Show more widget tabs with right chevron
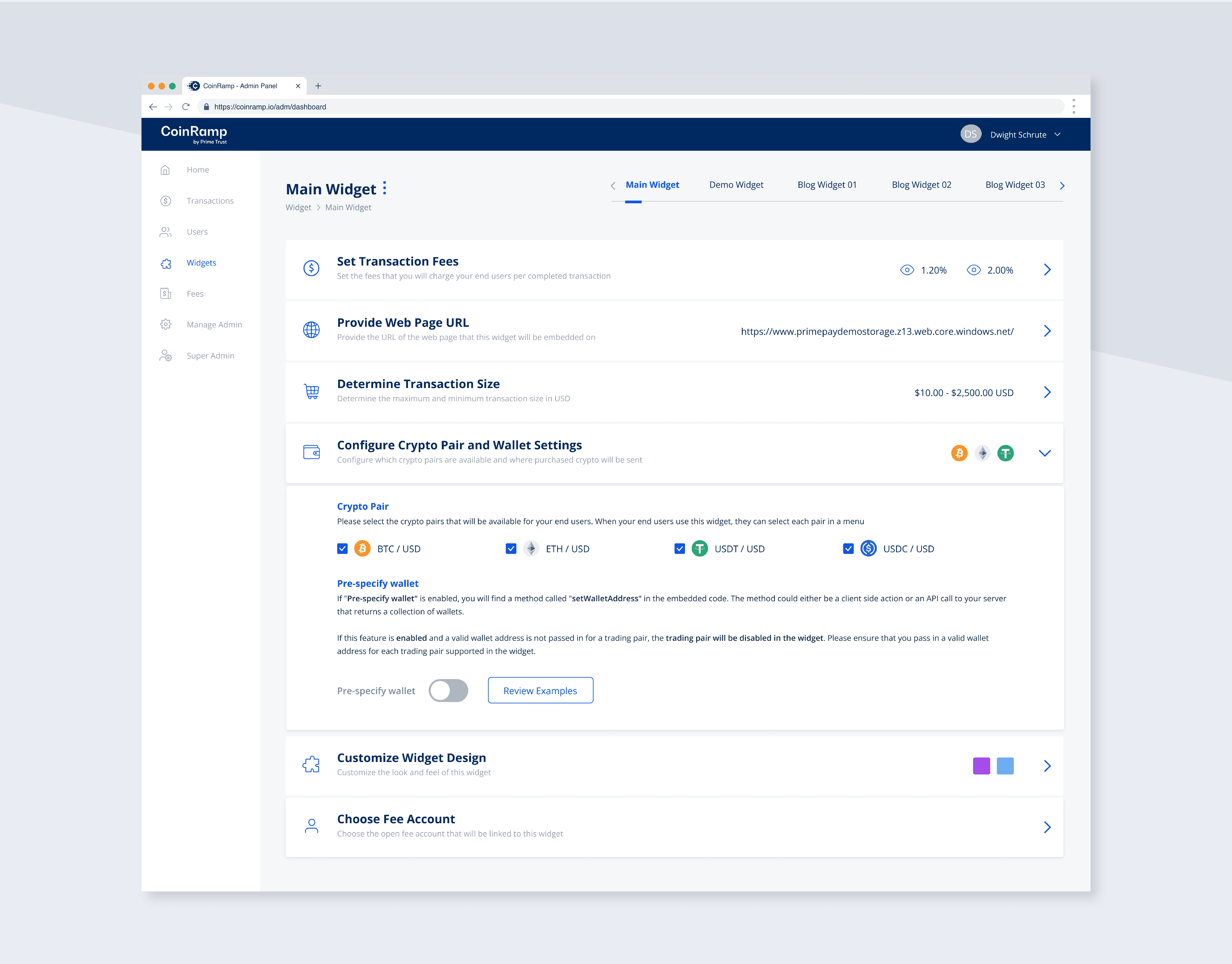The width and height of the screenshot is (1232, 964). (x=1062, y=186)
